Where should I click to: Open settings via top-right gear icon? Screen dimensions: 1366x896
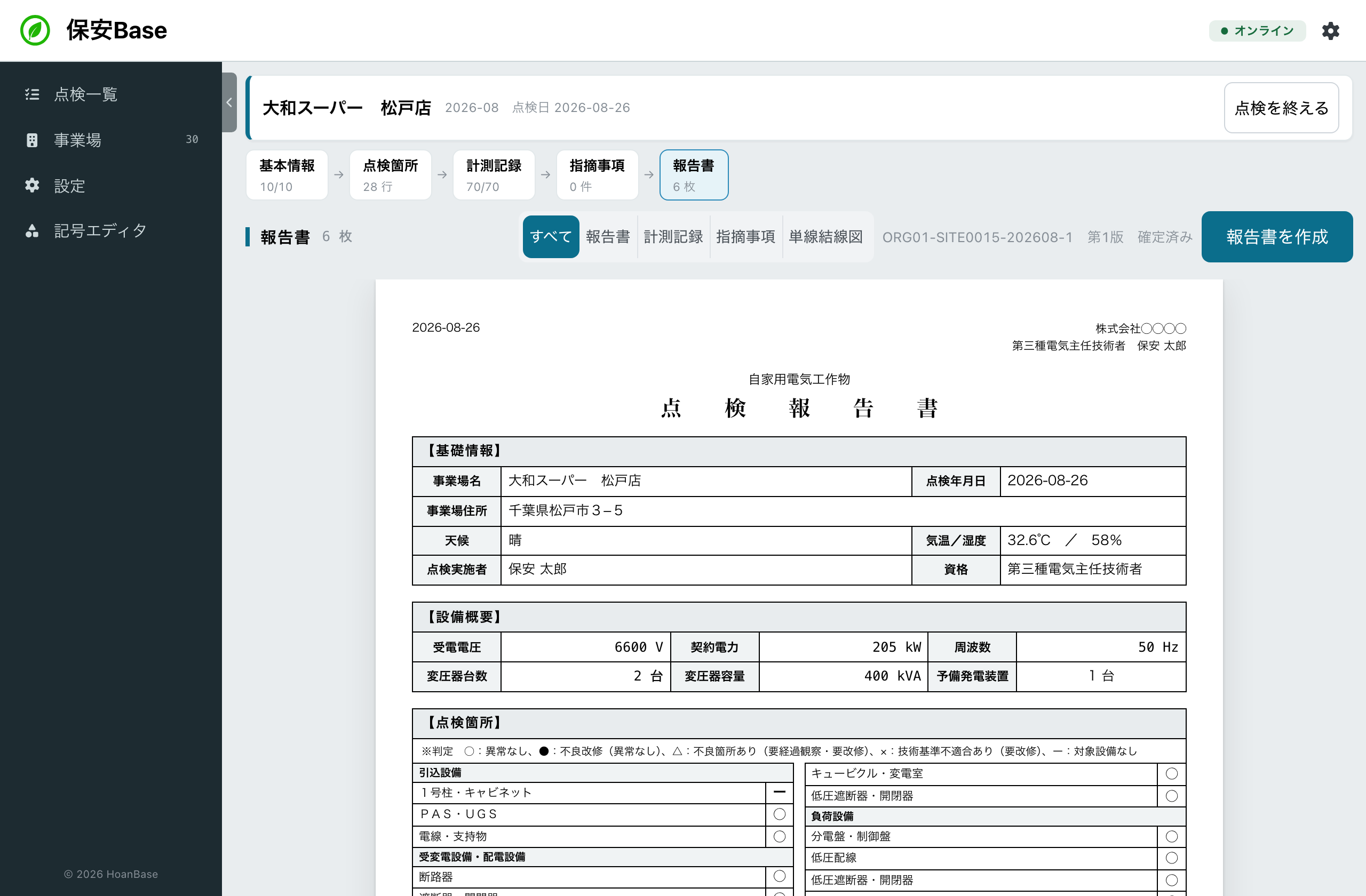click(1330, 30)
